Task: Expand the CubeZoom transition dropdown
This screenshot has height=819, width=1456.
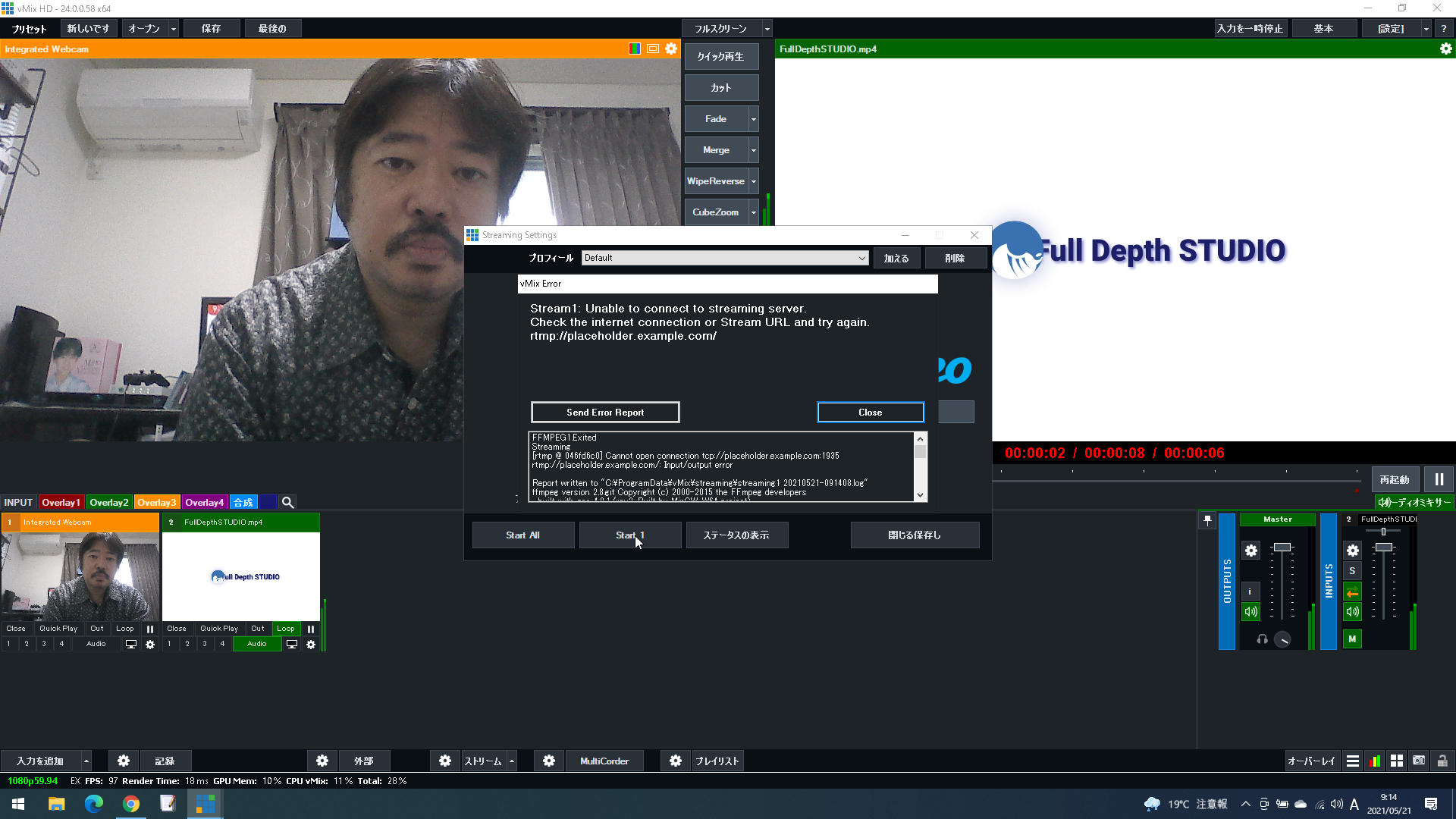Action: click(753, 212)
